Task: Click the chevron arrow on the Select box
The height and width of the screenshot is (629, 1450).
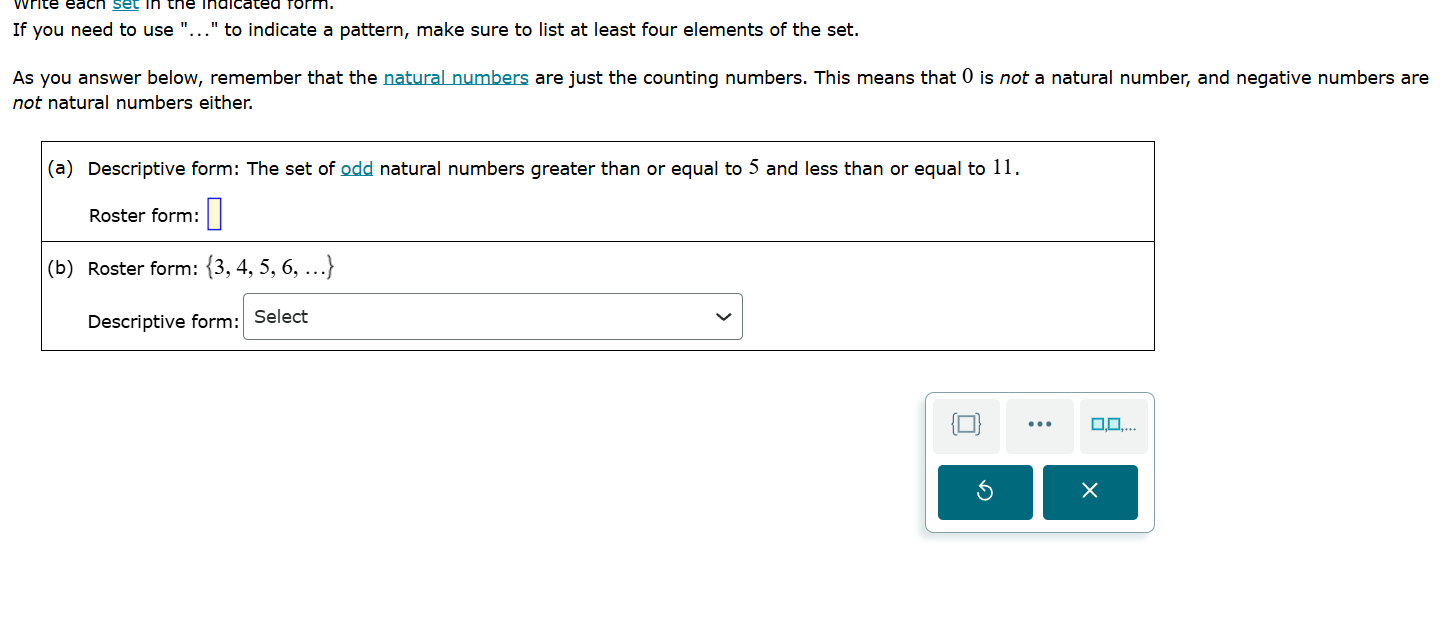Action: (x=723, y=316)
